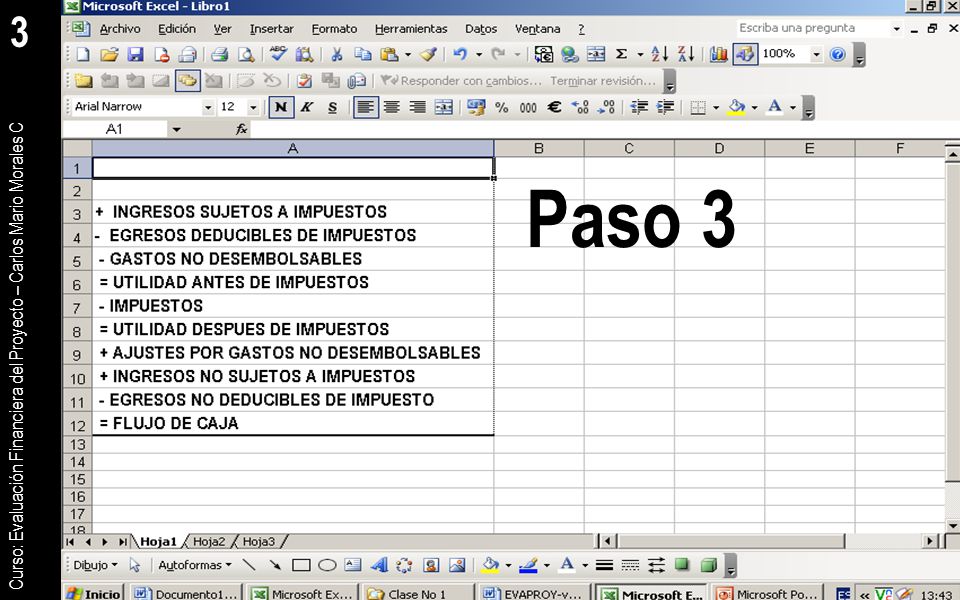Expand the Borders dropdown arrow

coord(716,108)
